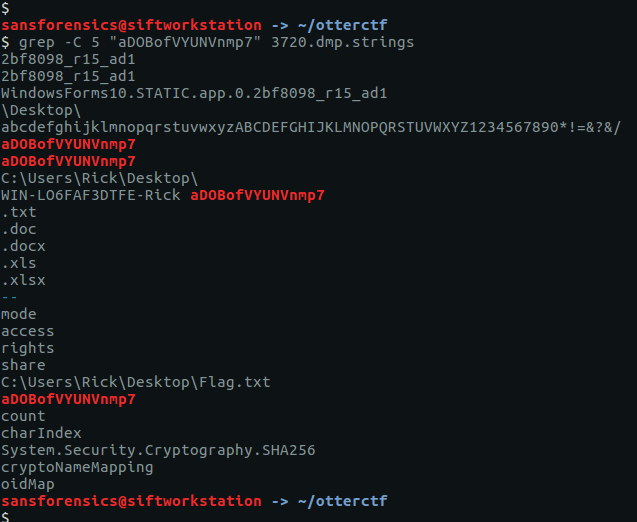Click the System.Security.Cryptography.SHA256 line
The width and height of the screenshot is (637, 522).
coord(158,450)
